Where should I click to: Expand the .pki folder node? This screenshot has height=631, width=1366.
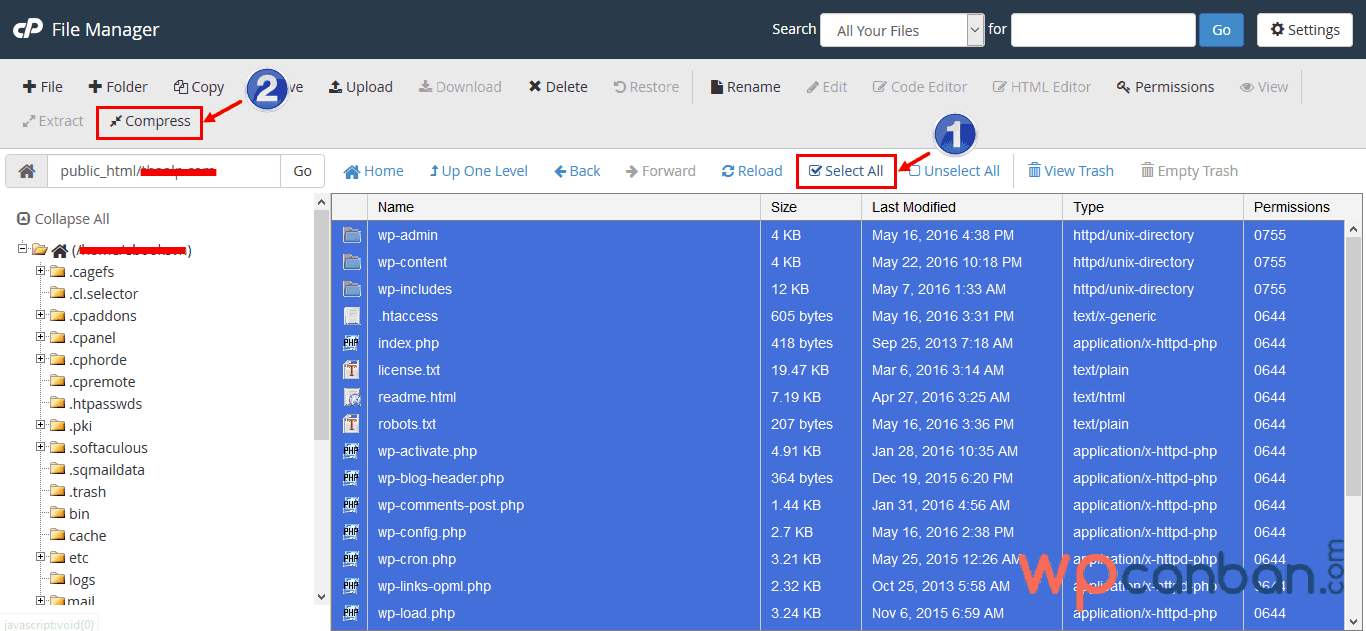(41, 425)
